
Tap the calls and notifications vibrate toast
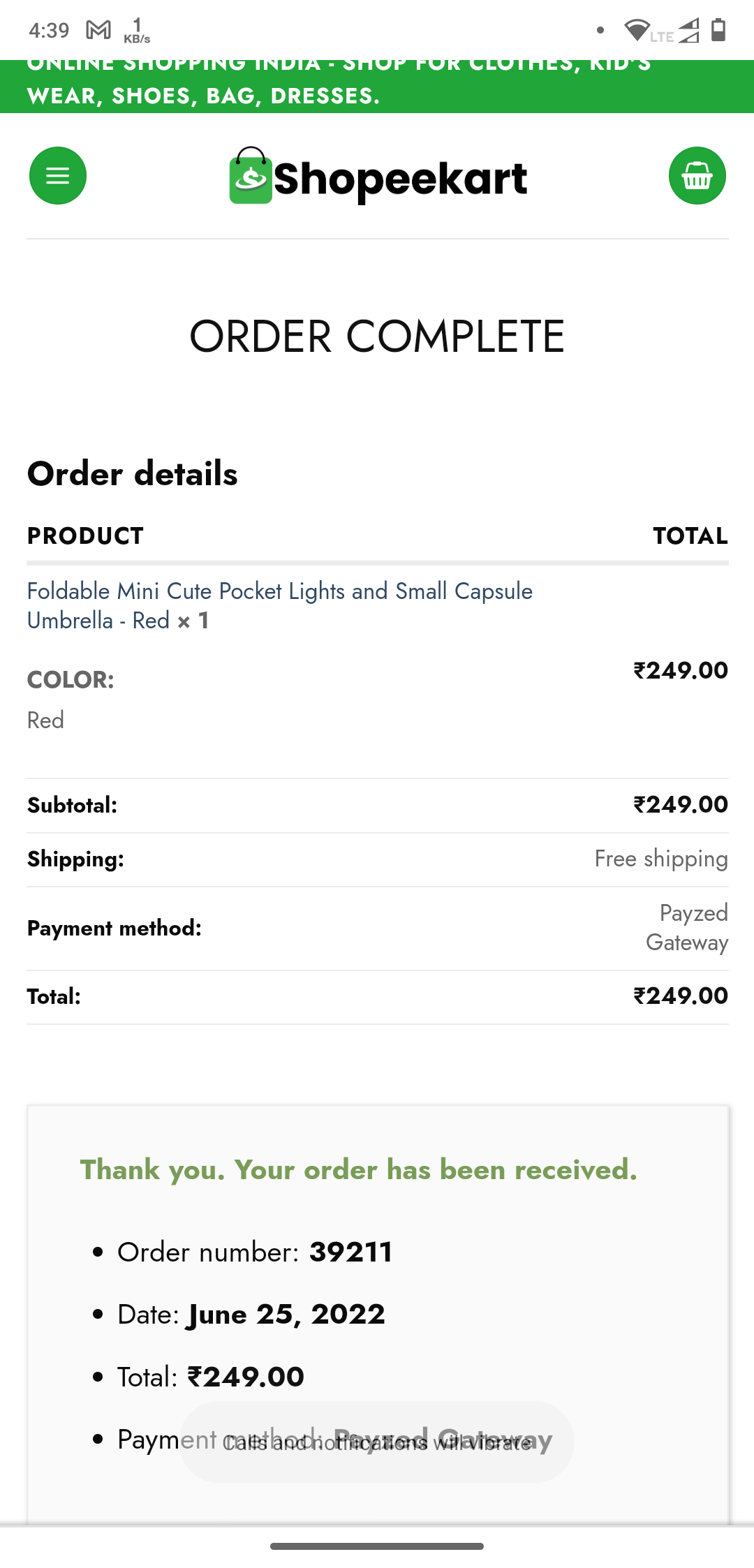click(x=377, y=1442)
